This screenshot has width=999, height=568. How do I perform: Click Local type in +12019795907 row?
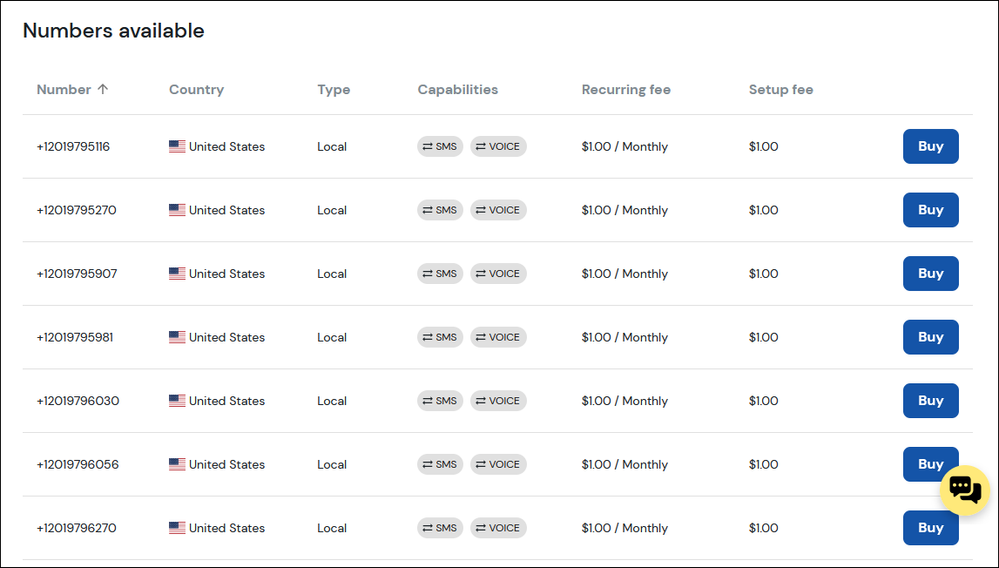tap(332, 274)
